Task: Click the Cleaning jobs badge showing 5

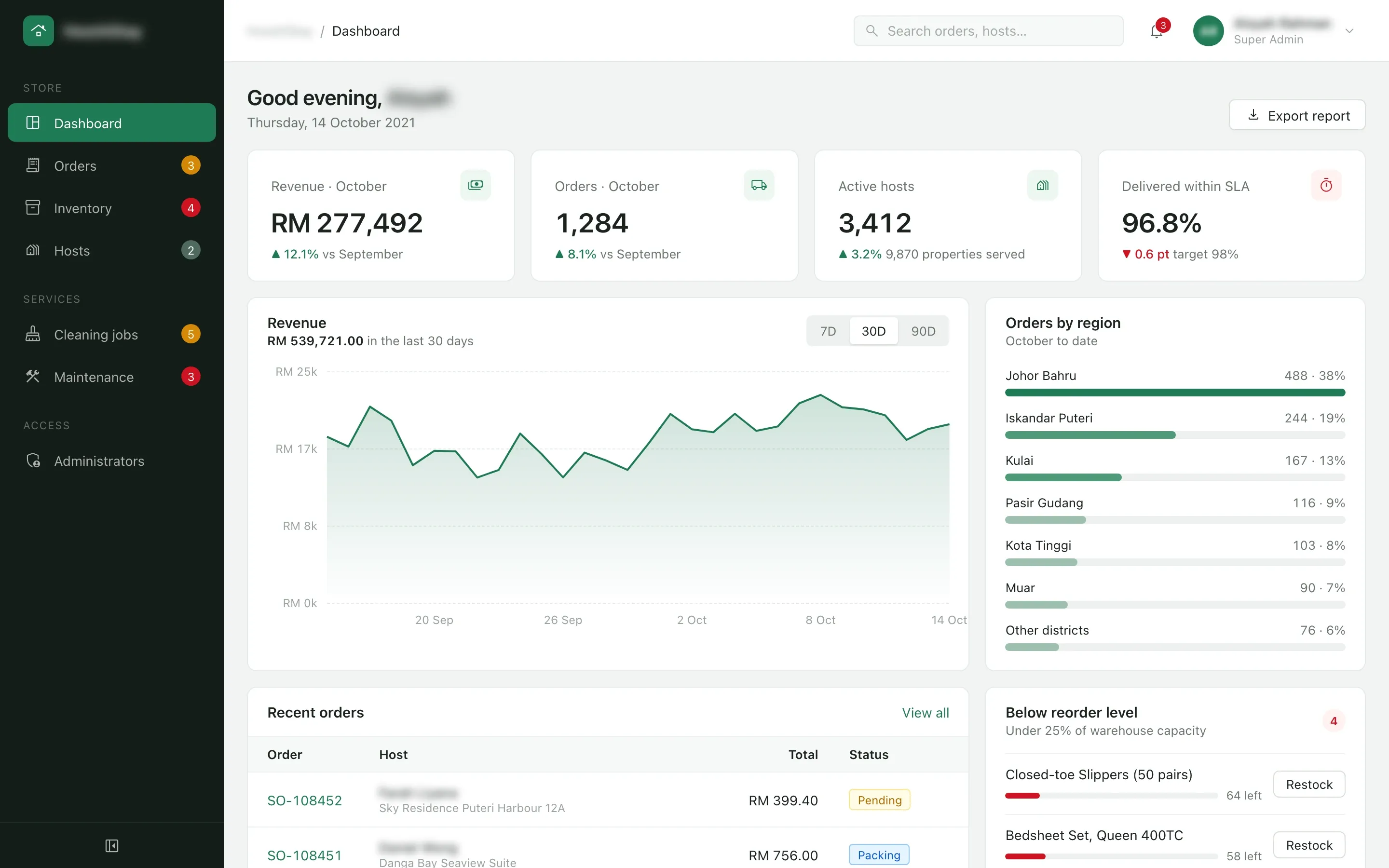Action: tap(191, 335)
